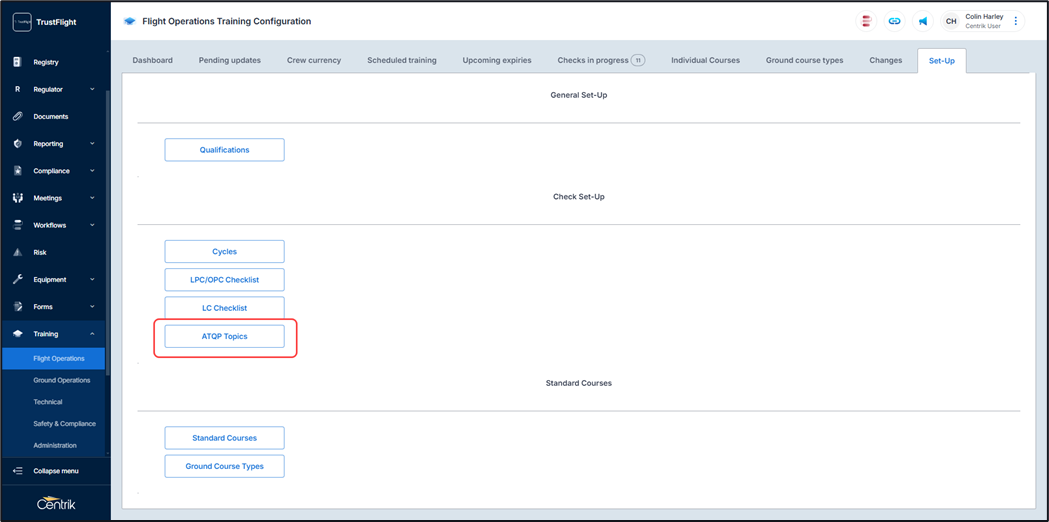Expand the Equipment menu chevron
1049x522 pixels.
[x=92, y=280]
